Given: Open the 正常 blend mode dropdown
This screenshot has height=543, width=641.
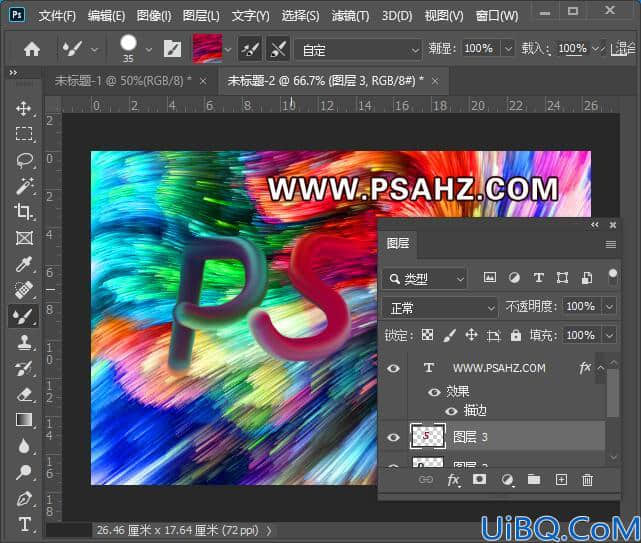Looking at the screenshot, I should pyautogui.click(x=440, y=308).
